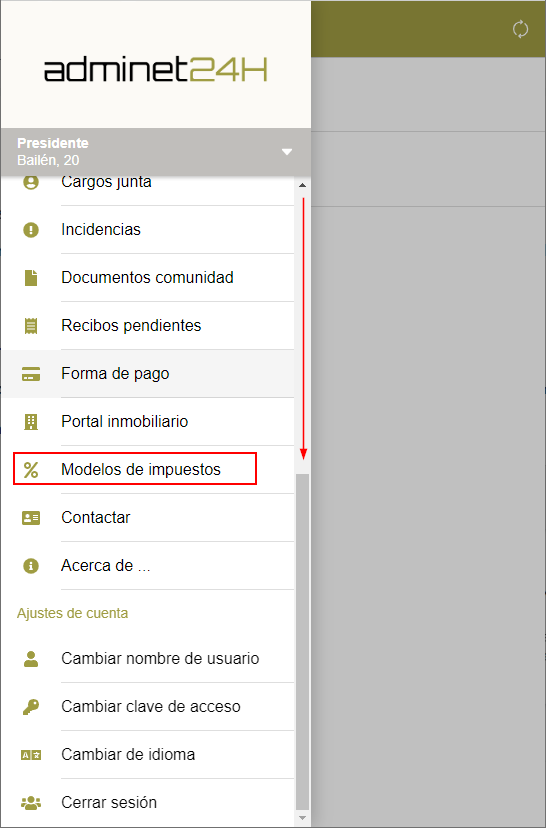Click the percent icon for Modelos de impuestos

coord(31,469)
